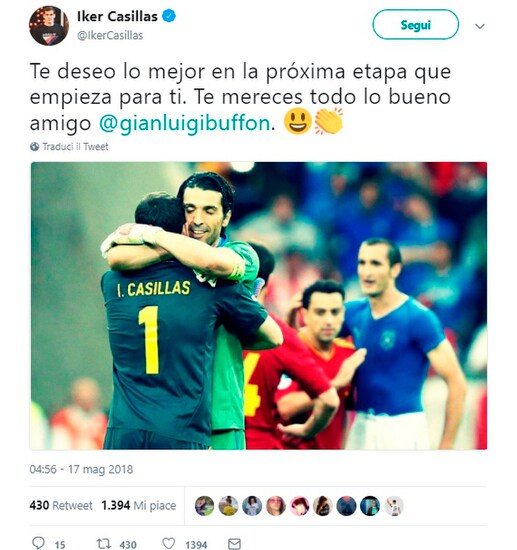View the 430 Retweet list

tap(61, 505)
